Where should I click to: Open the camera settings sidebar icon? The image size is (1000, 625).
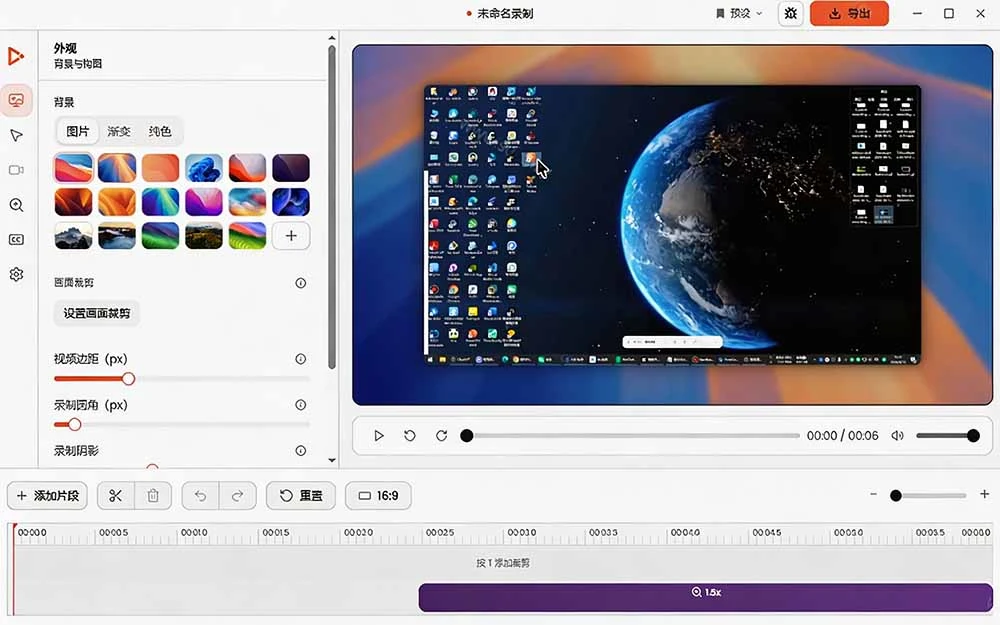[16, 170]
